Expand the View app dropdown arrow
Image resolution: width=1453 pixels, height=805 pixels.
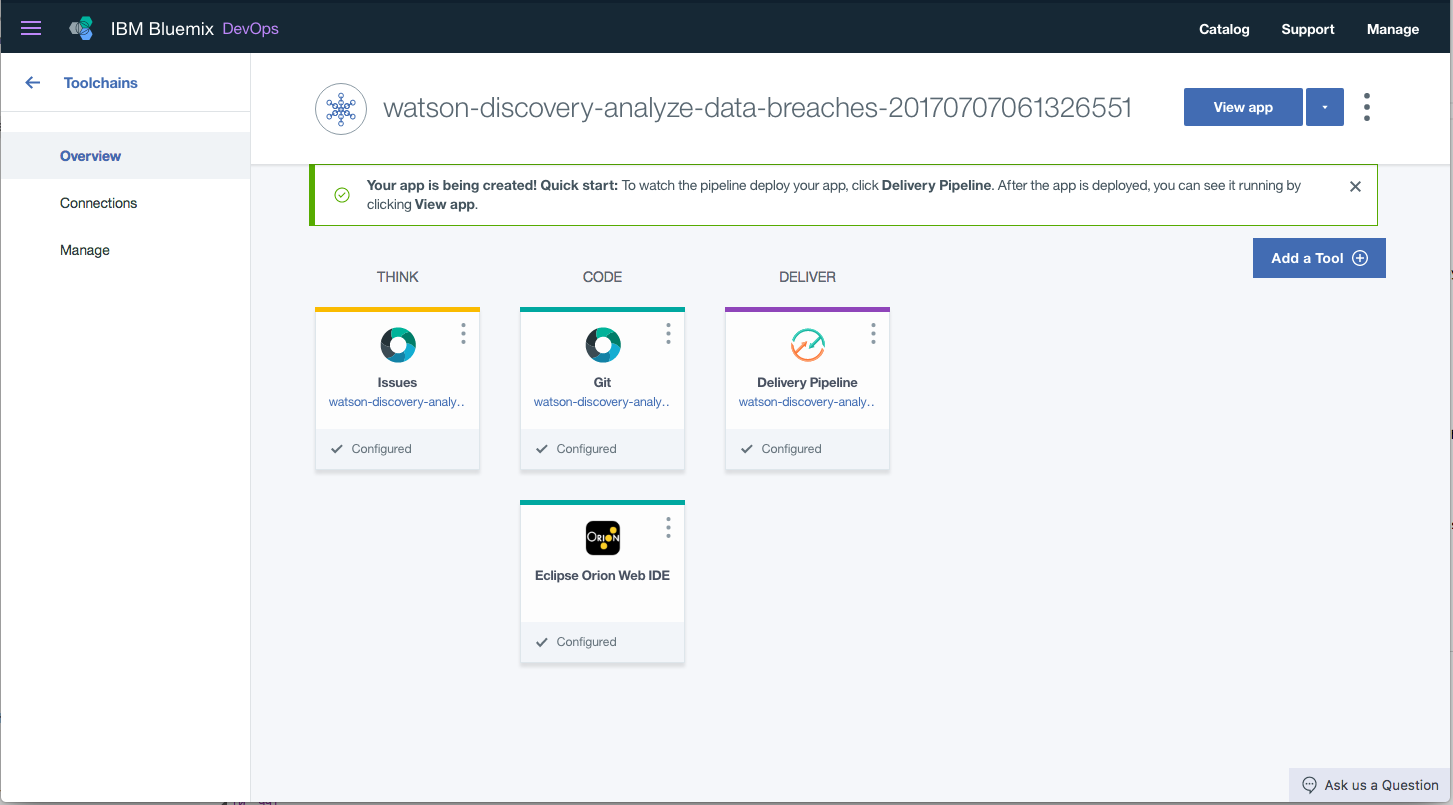pos(1325,107)
